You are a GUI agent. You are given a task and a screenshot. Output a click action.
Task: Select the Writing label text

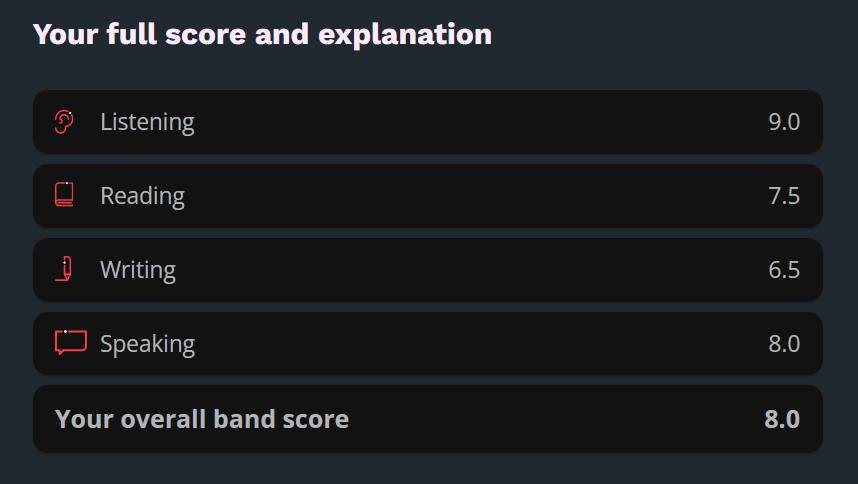tap(138, 270)
